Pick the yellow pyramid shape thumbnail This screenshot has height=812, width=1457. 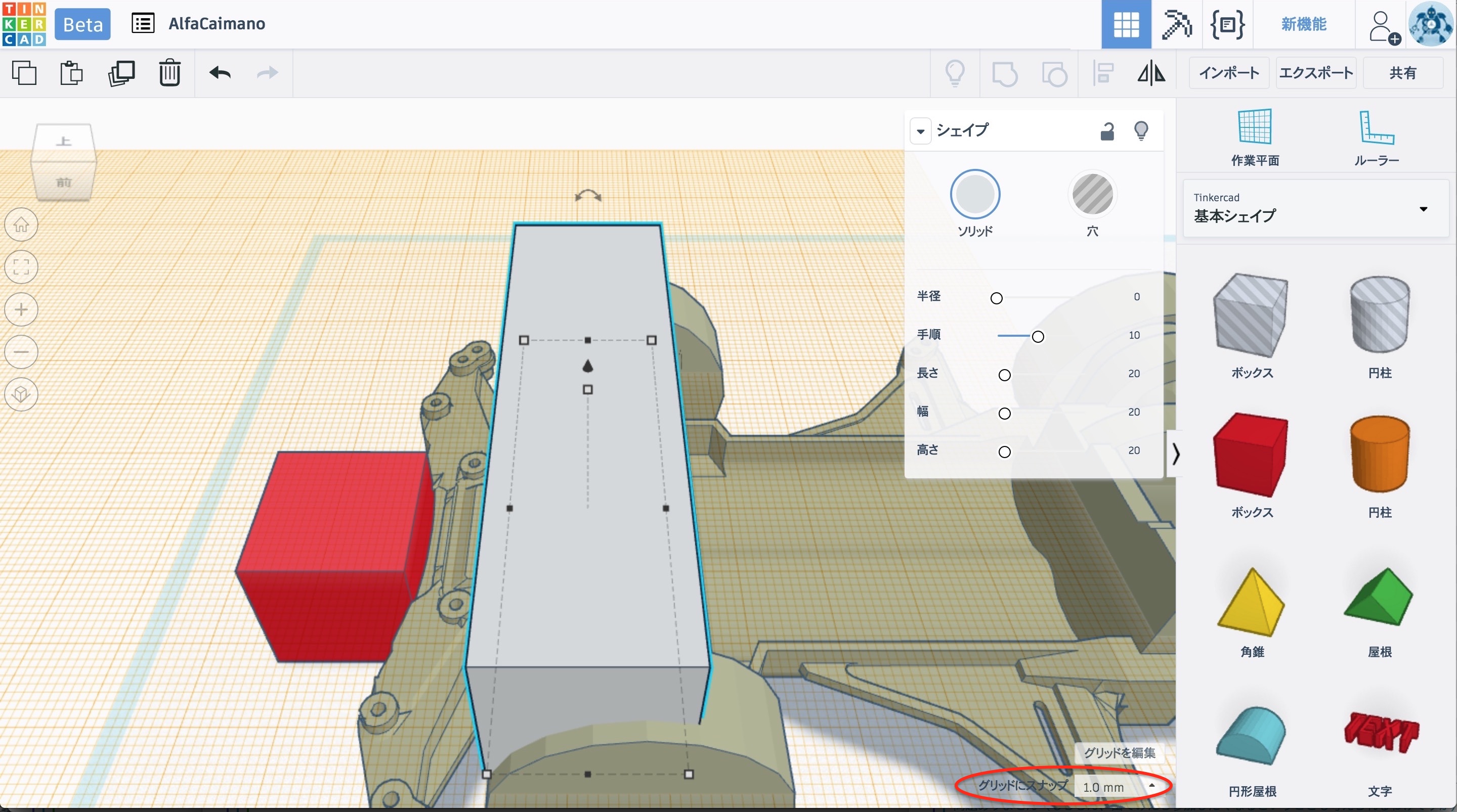(1251, 603)
